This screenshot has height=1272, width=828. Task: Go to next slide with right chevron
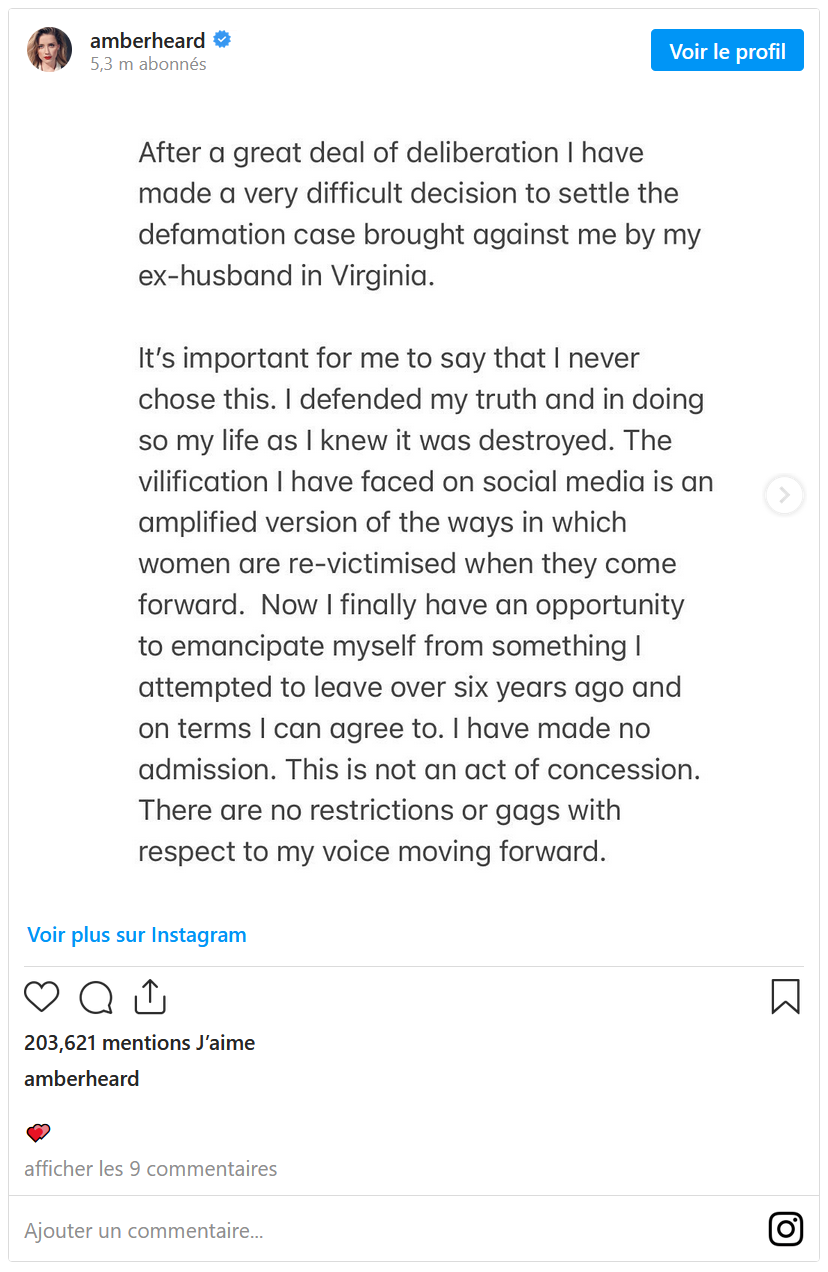point(785,495)
